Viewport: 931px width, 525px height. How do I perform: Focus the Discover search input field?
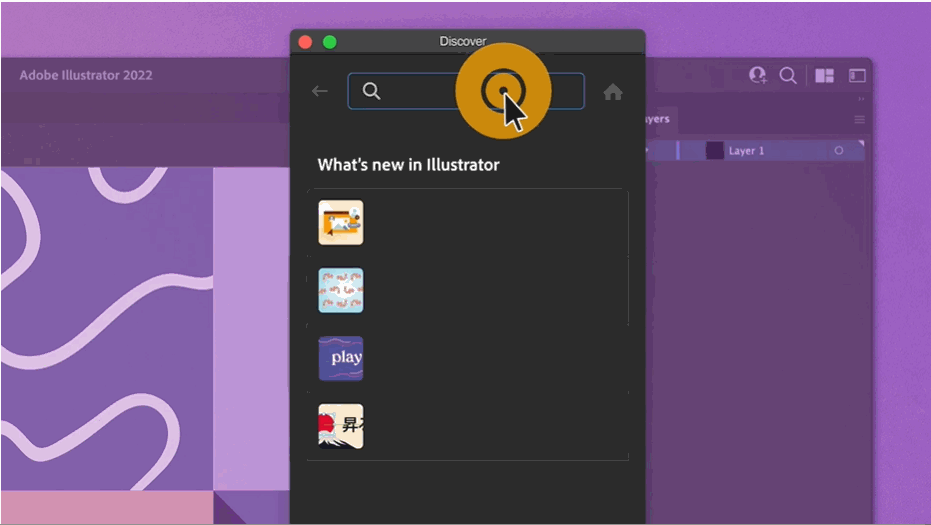[x=466, y=91]
